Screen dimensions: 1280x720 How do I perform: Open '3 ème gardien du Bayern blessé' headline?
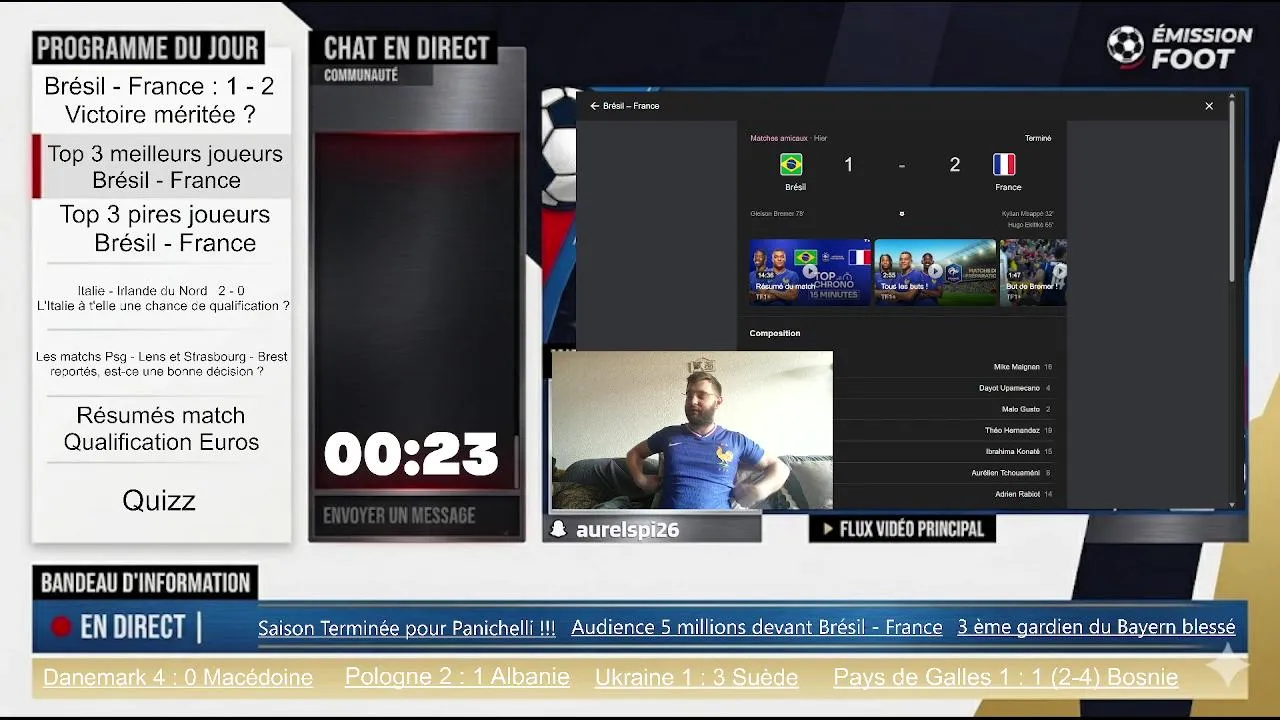point(1096,627)
